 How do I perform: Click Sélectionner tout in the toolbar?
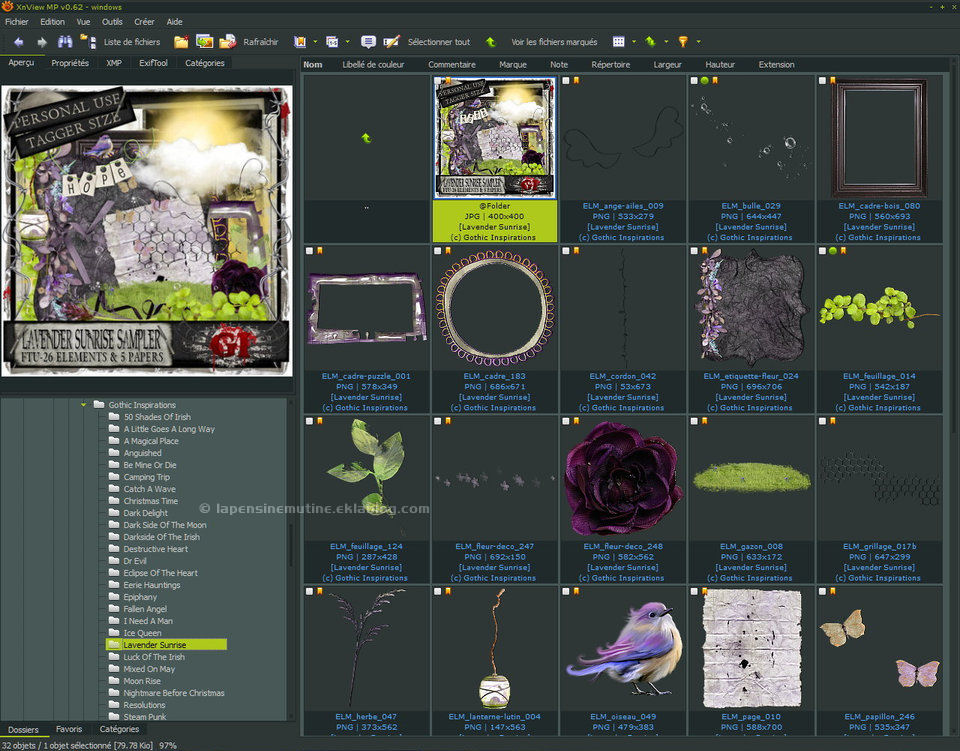[439, 42]
